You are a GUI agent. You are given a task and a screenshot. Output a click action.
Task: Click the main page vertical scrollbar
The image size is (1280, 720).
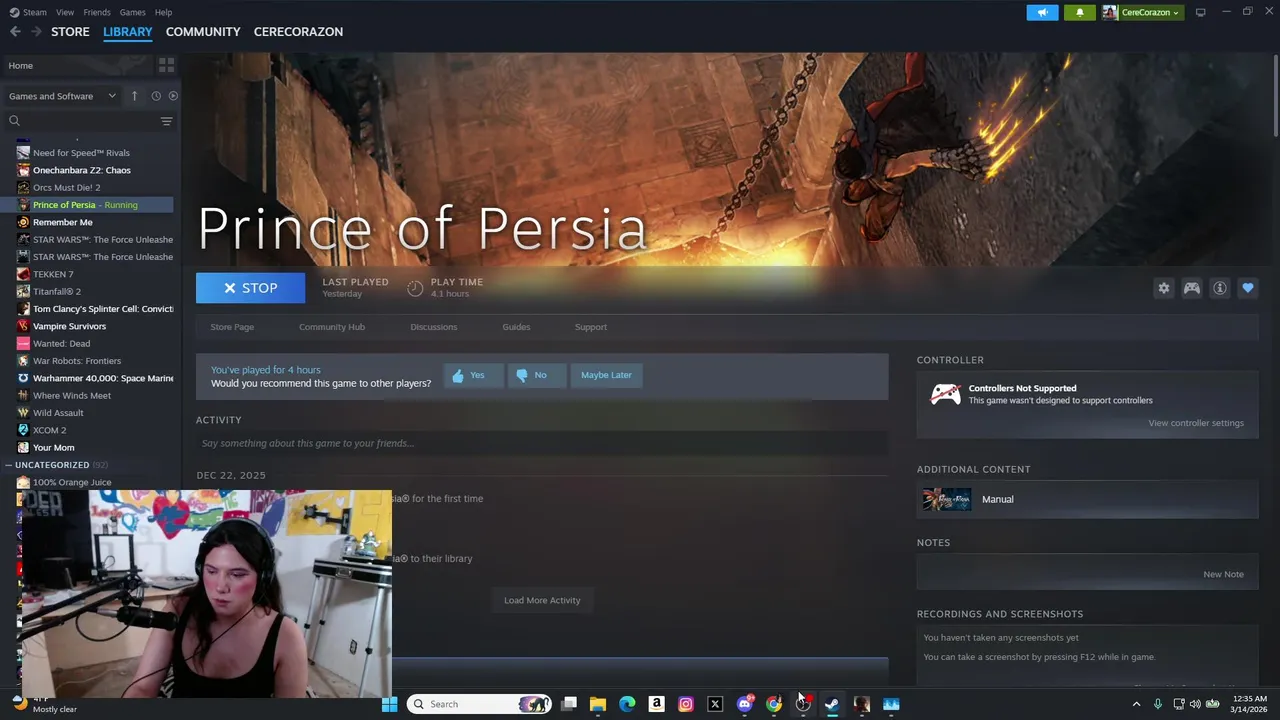[x=1275, y=95]
